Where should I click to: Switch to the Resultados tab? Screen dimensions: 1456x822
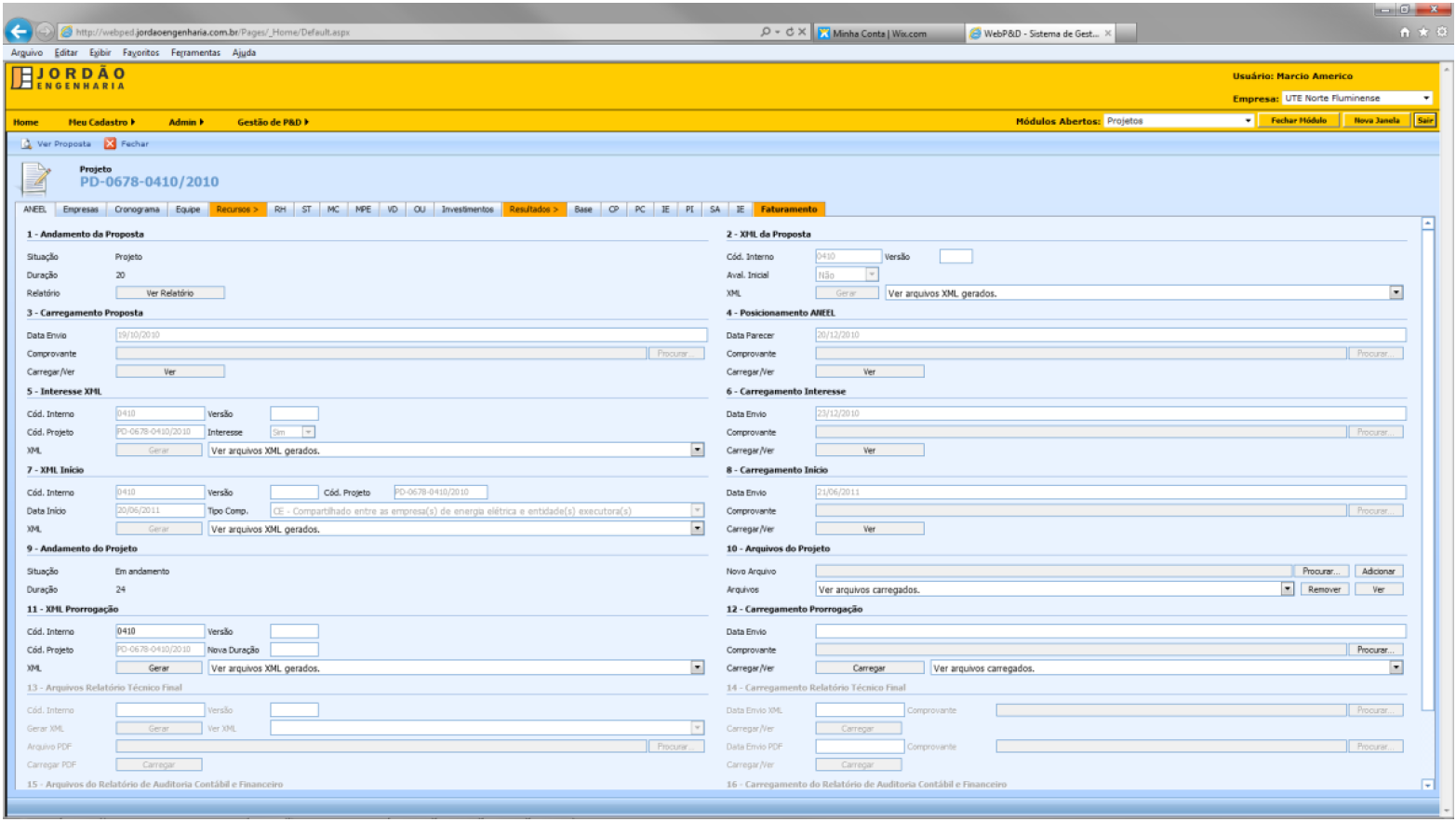[x=533, y=209]
